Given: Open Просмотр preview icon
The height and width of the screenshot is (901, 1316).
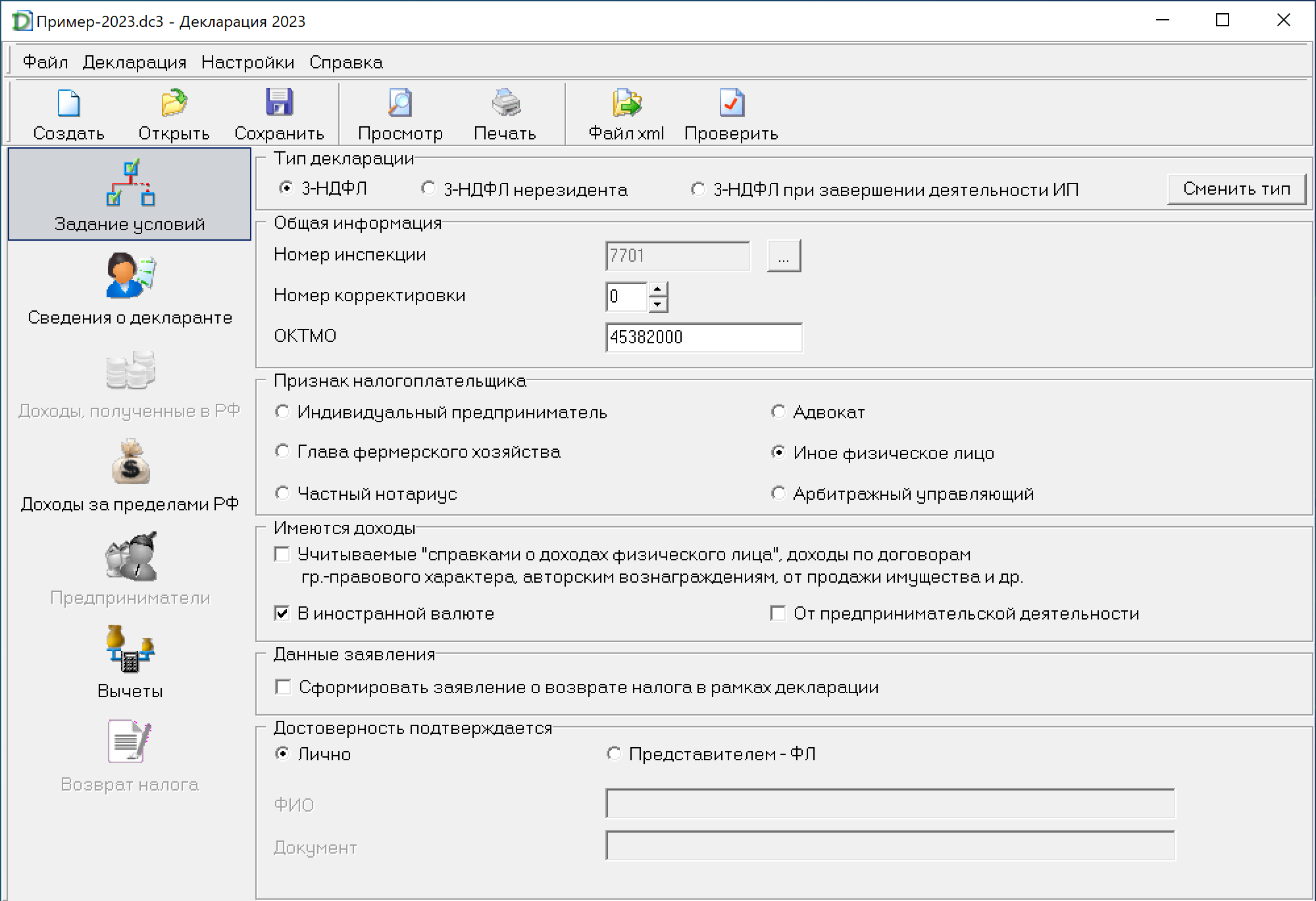Looking at the screenshot, I should [400, 104].
